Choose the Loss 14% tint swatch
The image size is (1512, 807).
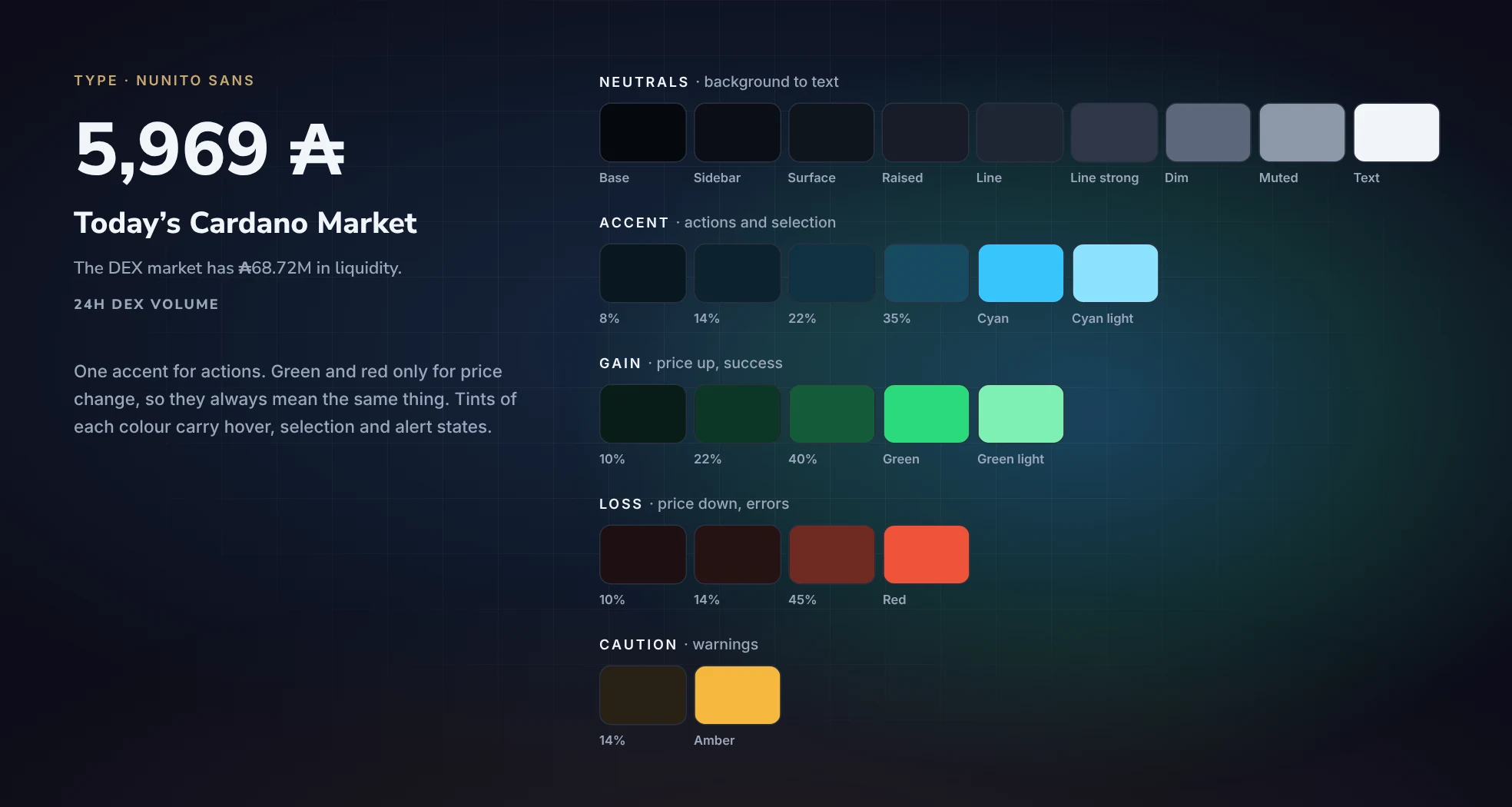[x=737, y=554]
